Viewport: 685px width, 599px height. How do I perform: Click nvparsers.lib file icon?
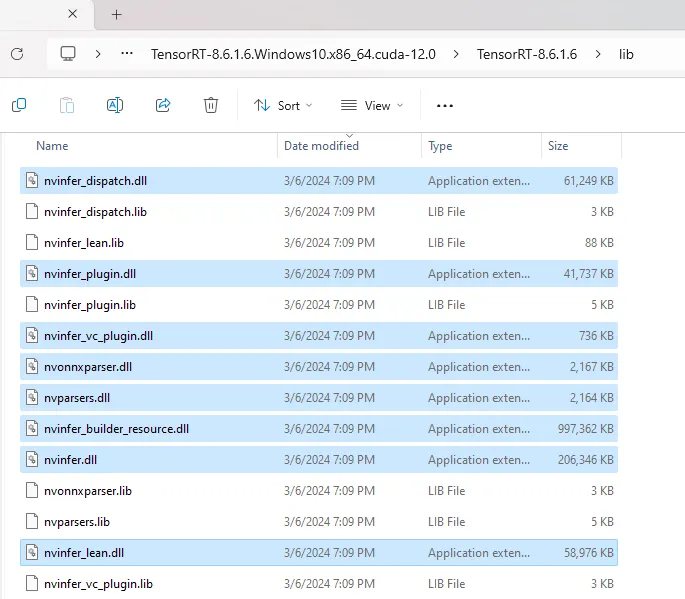[x=32, y=522]
